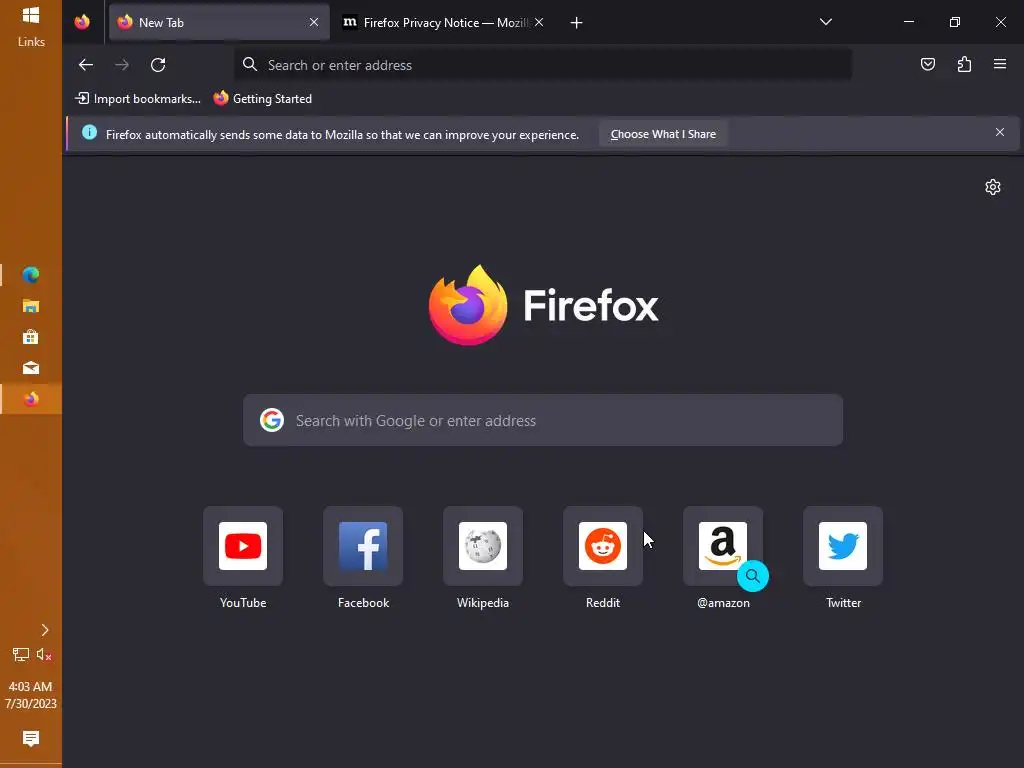
Task: Open a new tab with plus button
Action: pos(576,23)
